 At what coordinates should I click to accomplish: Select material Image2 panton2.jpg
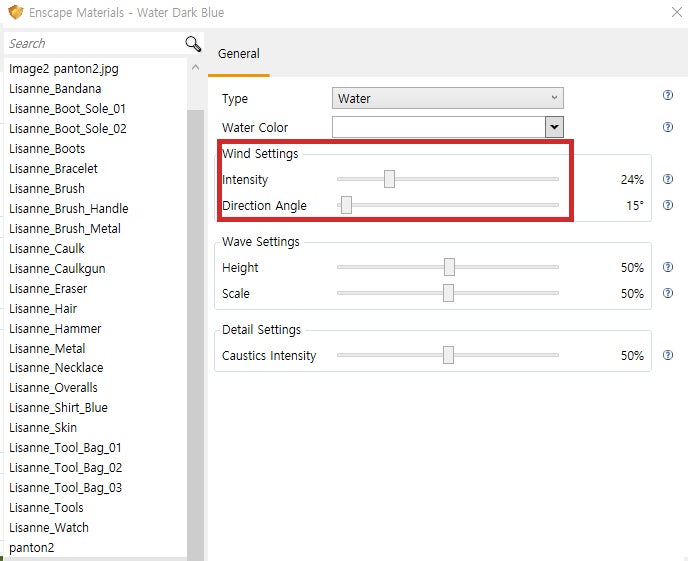(64, 69)
